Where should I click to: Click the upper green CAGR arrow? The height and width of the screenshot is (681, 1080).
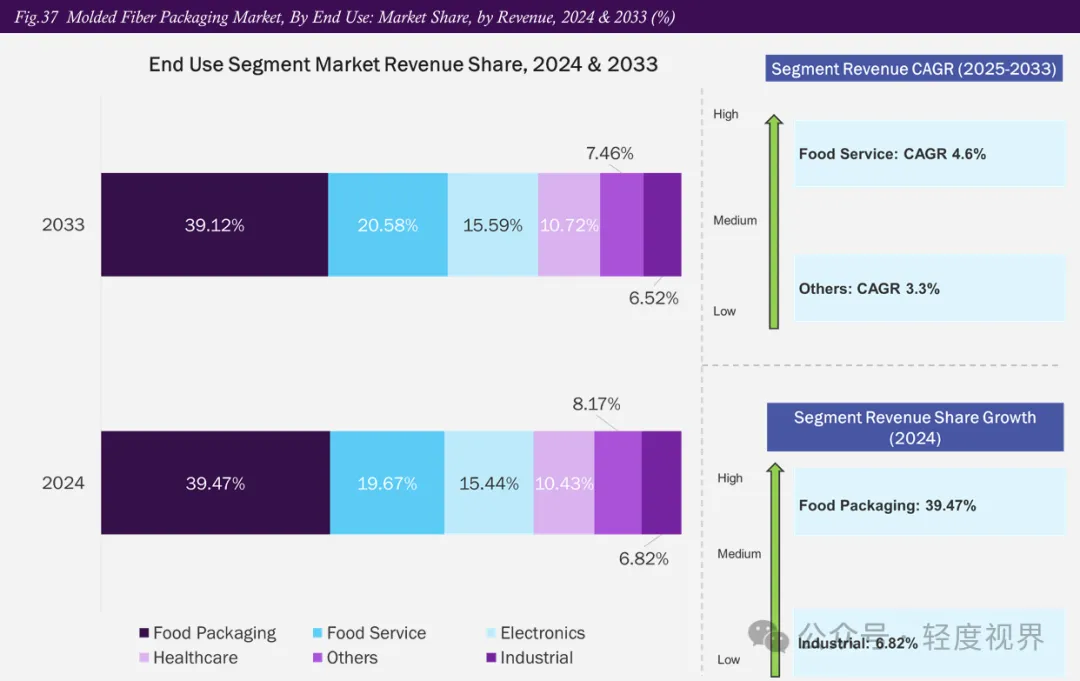773,222
